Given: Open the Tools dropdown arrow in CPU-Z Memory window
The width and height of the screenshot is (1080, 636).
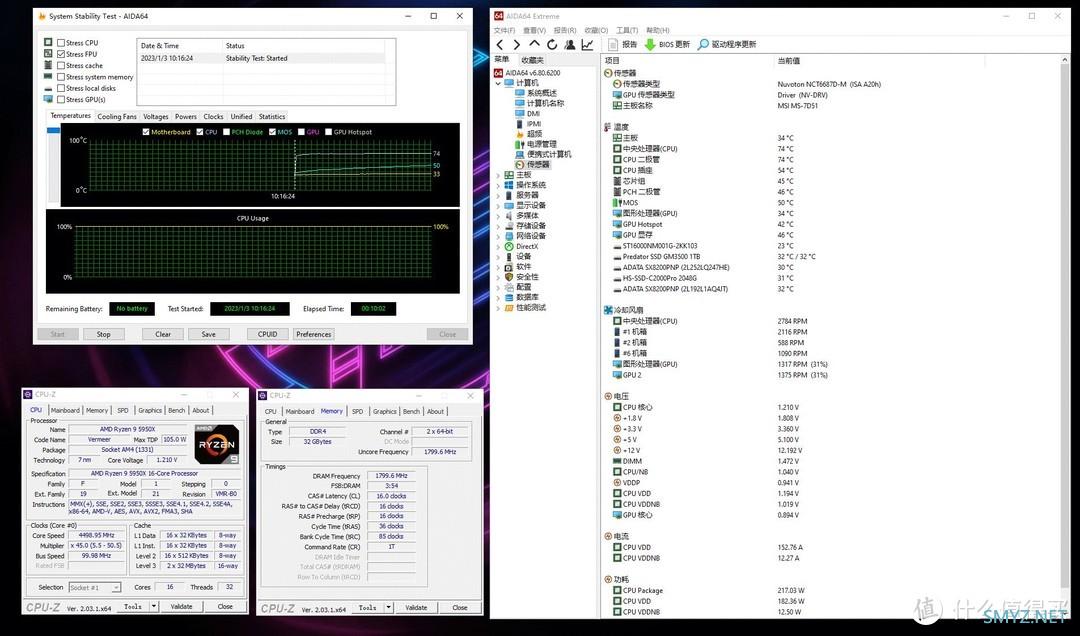Looking at the screenshot, I should click(x=388, y=608).
